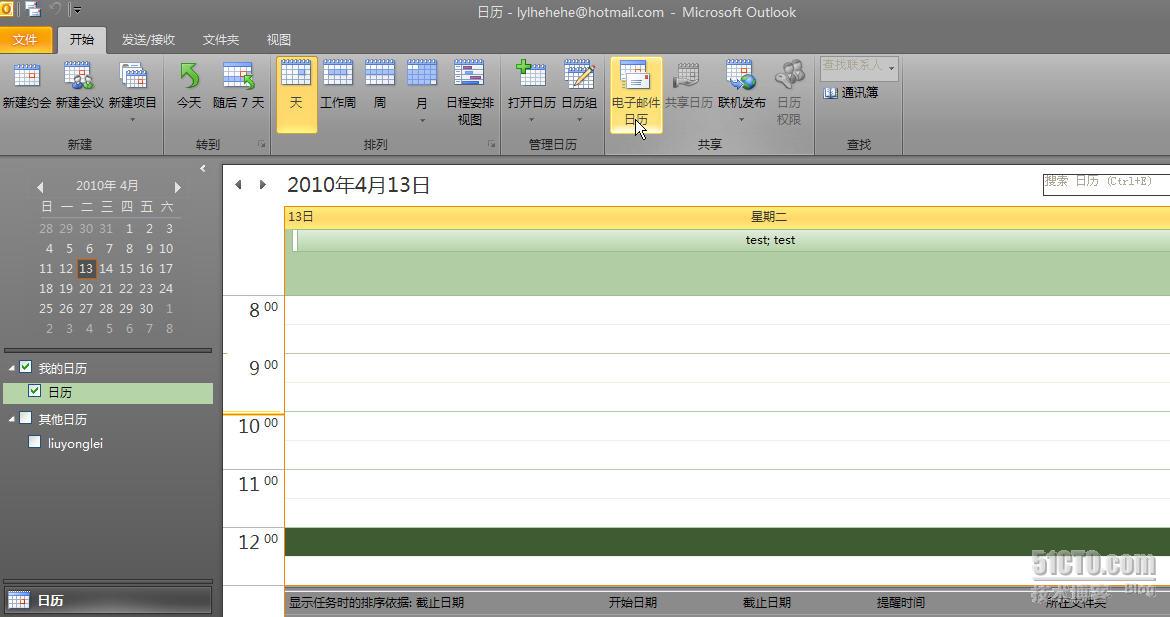Viewport: 1170px width, 617px height.
Task: Check the liuyonglei calendar checkbox
Action: [34, 442]
